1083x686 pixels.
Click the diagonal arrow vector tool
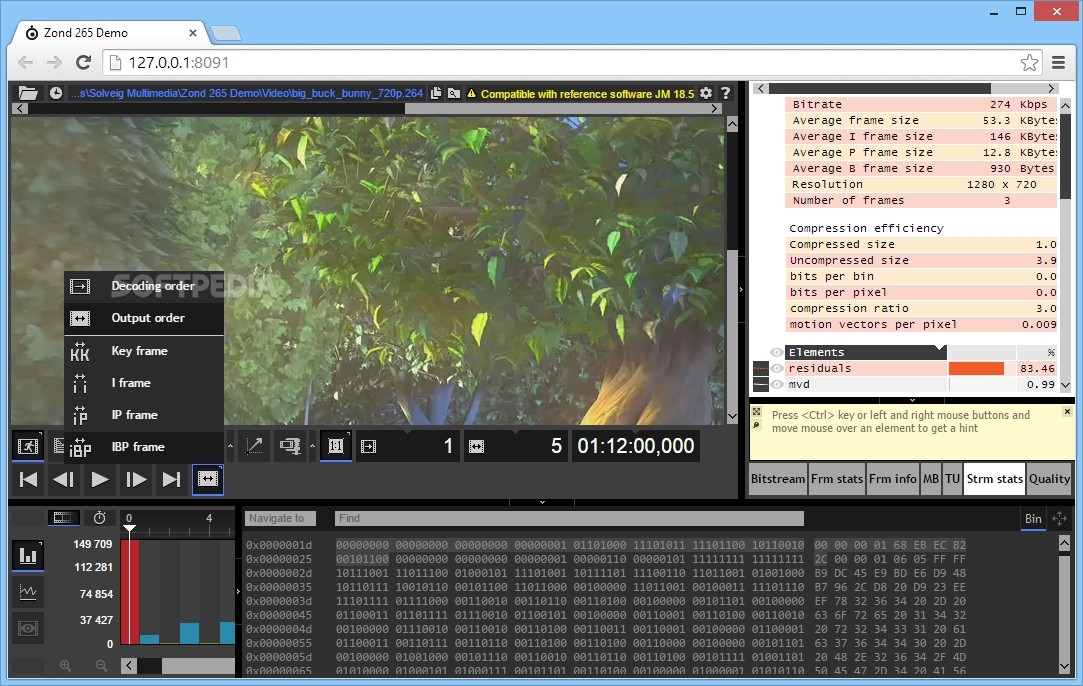click(253, 446)
